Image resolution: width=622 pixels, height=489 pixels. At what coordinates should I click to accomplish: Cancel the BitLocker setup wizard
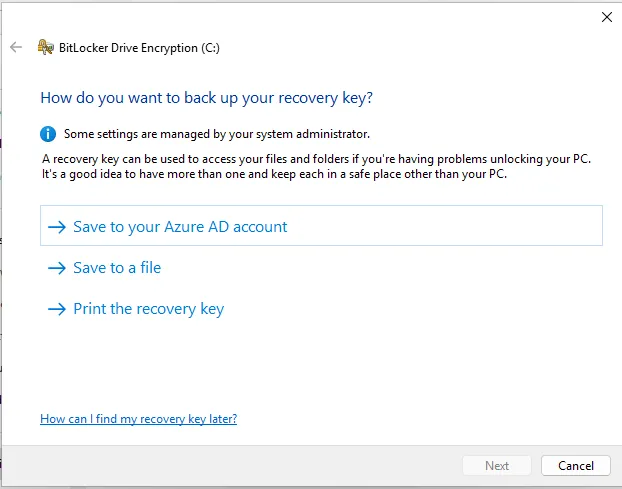575,465
